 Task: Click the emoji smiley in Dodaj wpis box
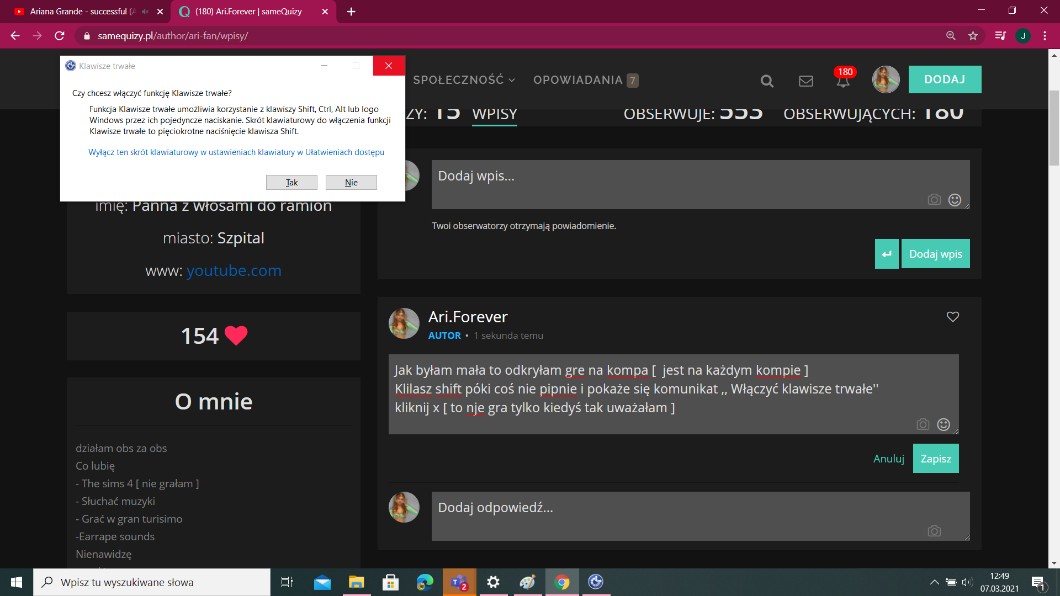click(955, 200)
